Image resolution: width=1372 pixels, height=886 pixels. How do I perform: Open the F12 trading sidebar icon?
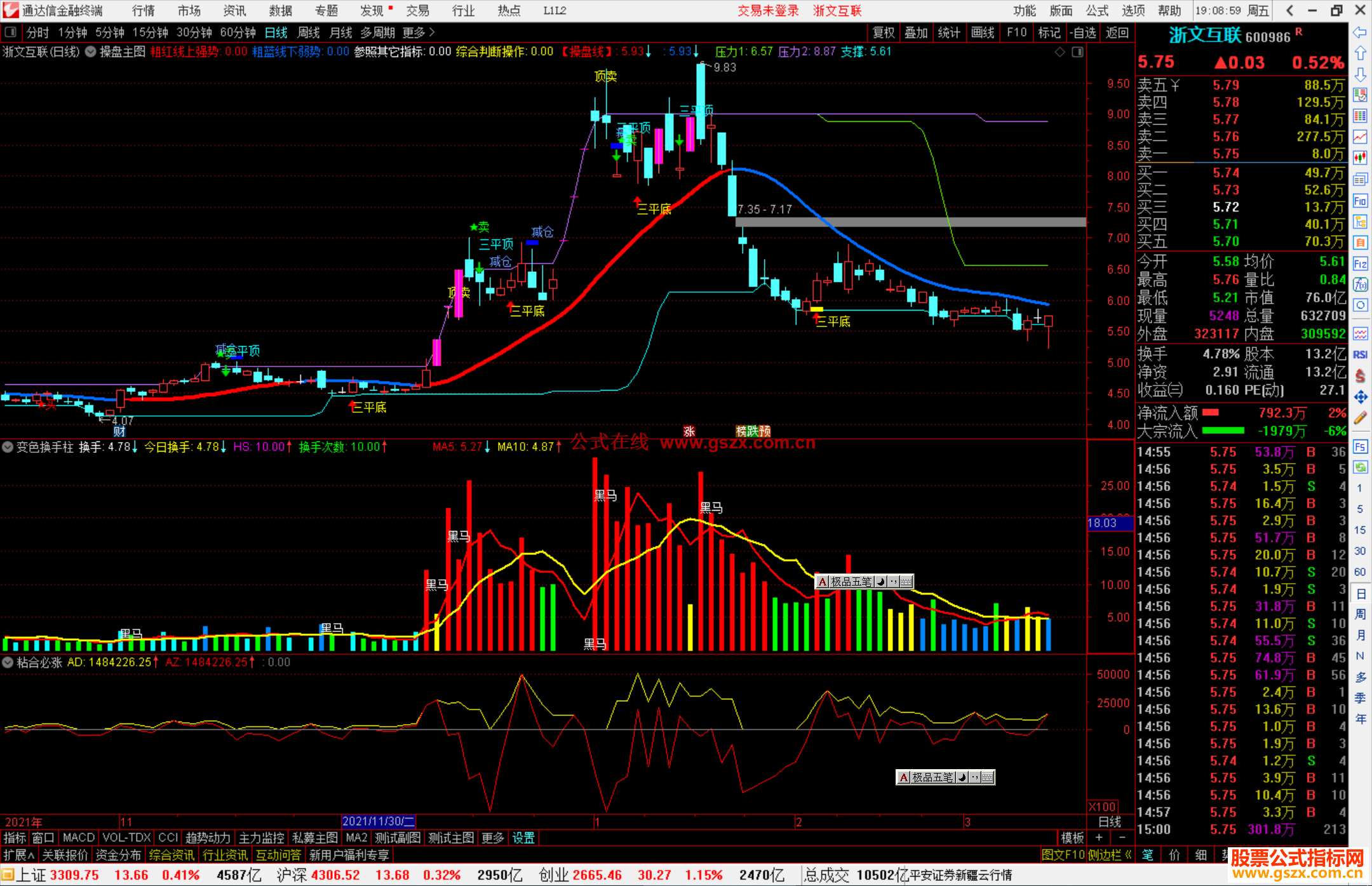click(1360, 264)
